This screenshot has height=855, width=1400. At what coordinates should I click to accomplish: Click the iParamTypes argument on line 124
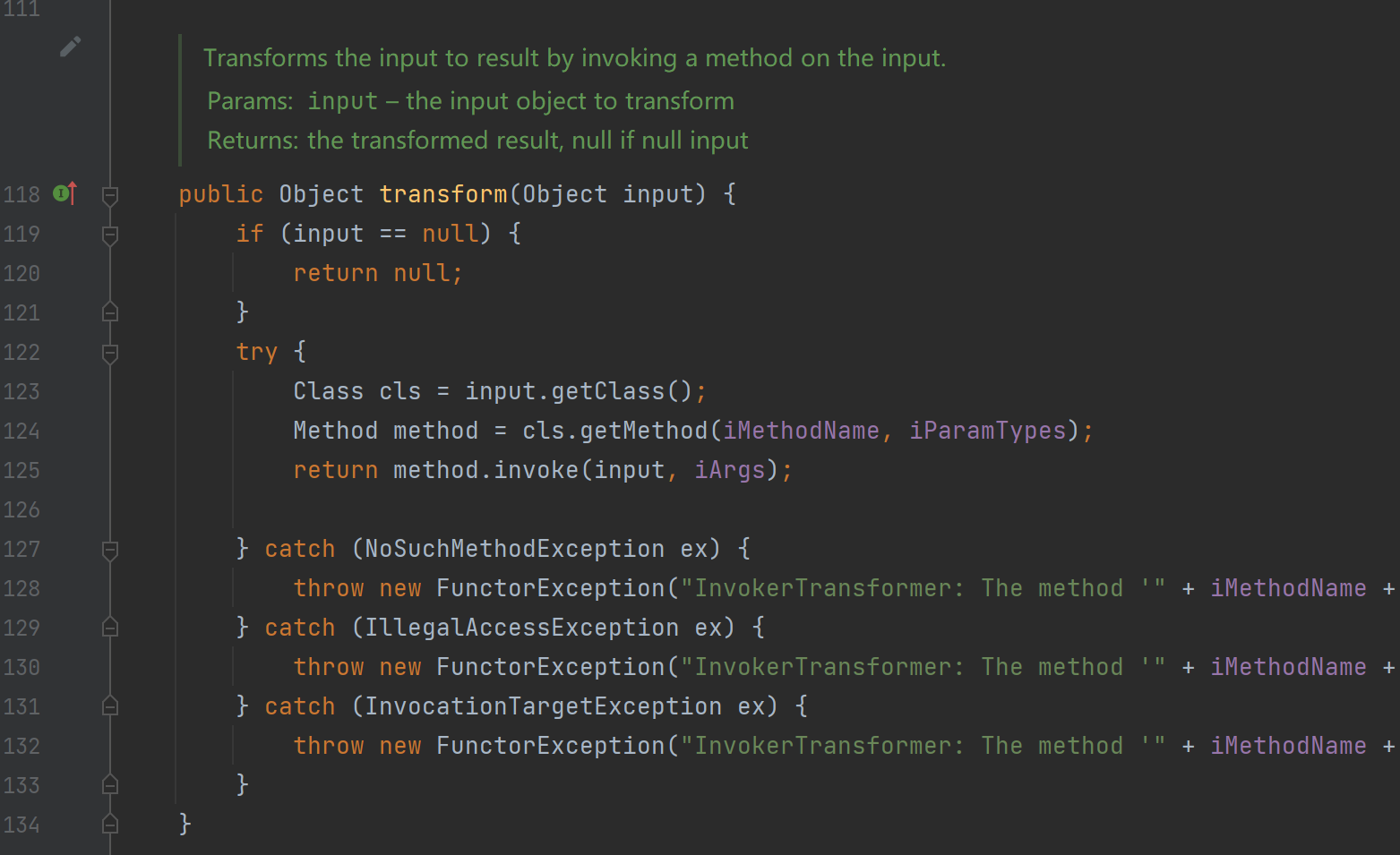click(x=987, y=431)
